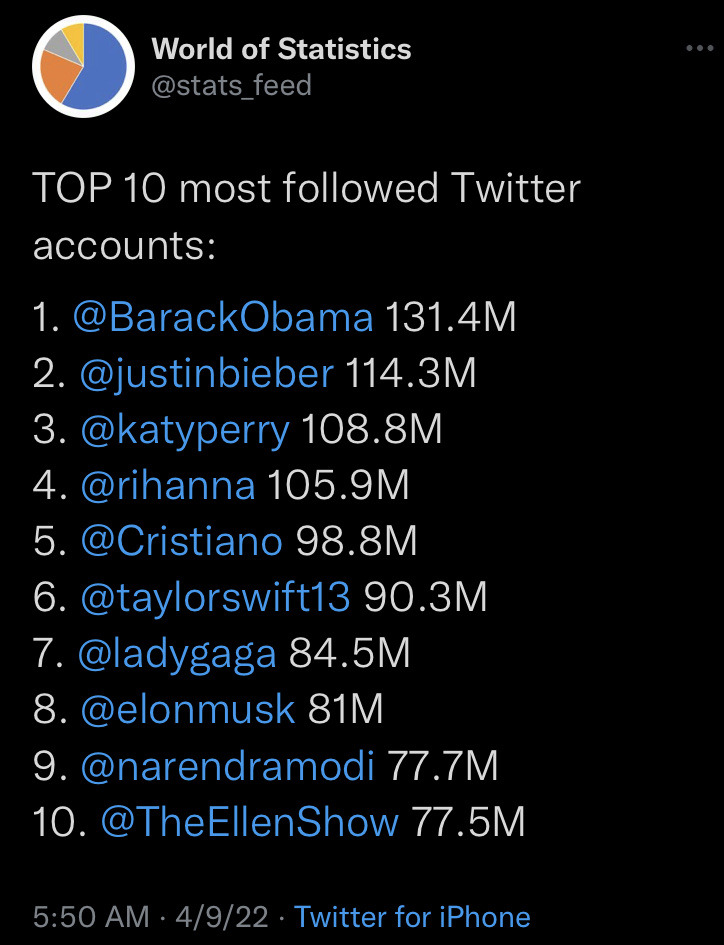The width and height of the screenshot is (724, 945).
Task: Click the 77.5M follower count text
Action: pyautogui.click(x=468, y=822)
